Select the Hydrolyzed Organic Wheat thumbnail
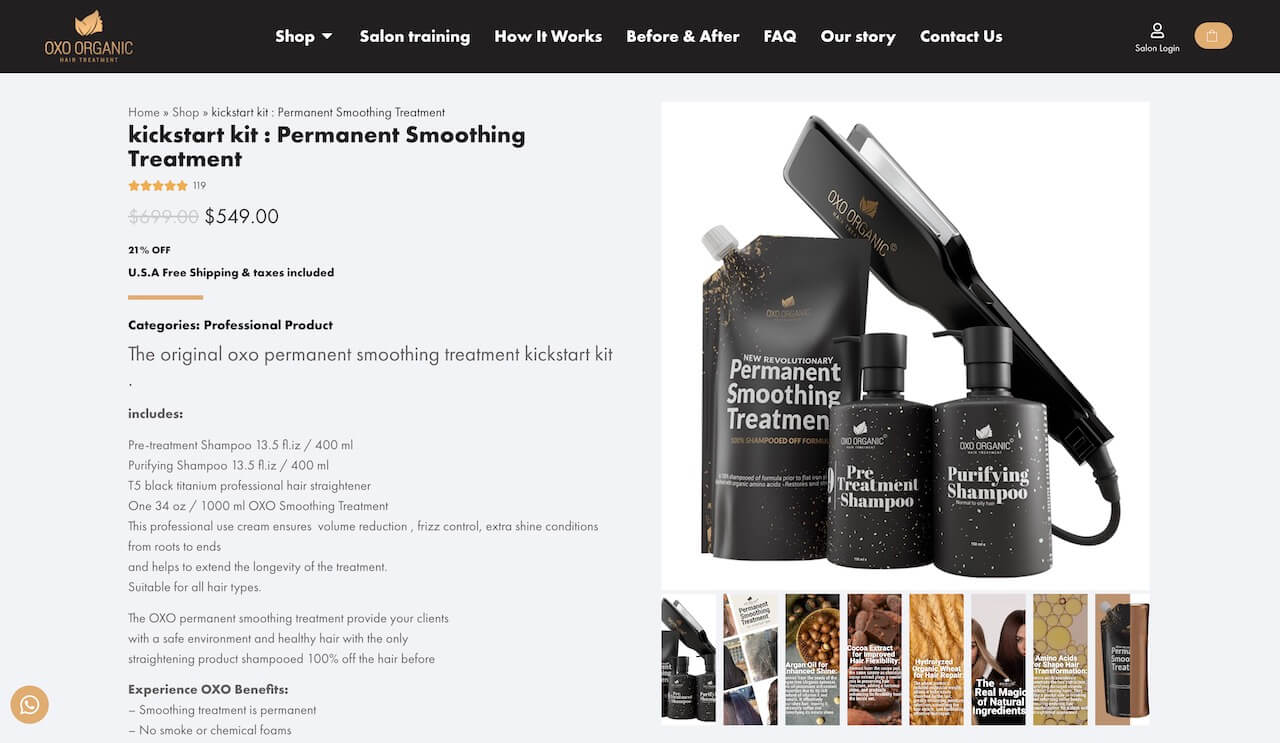The width and height of the screenshot is (1280, 743). 936,659
